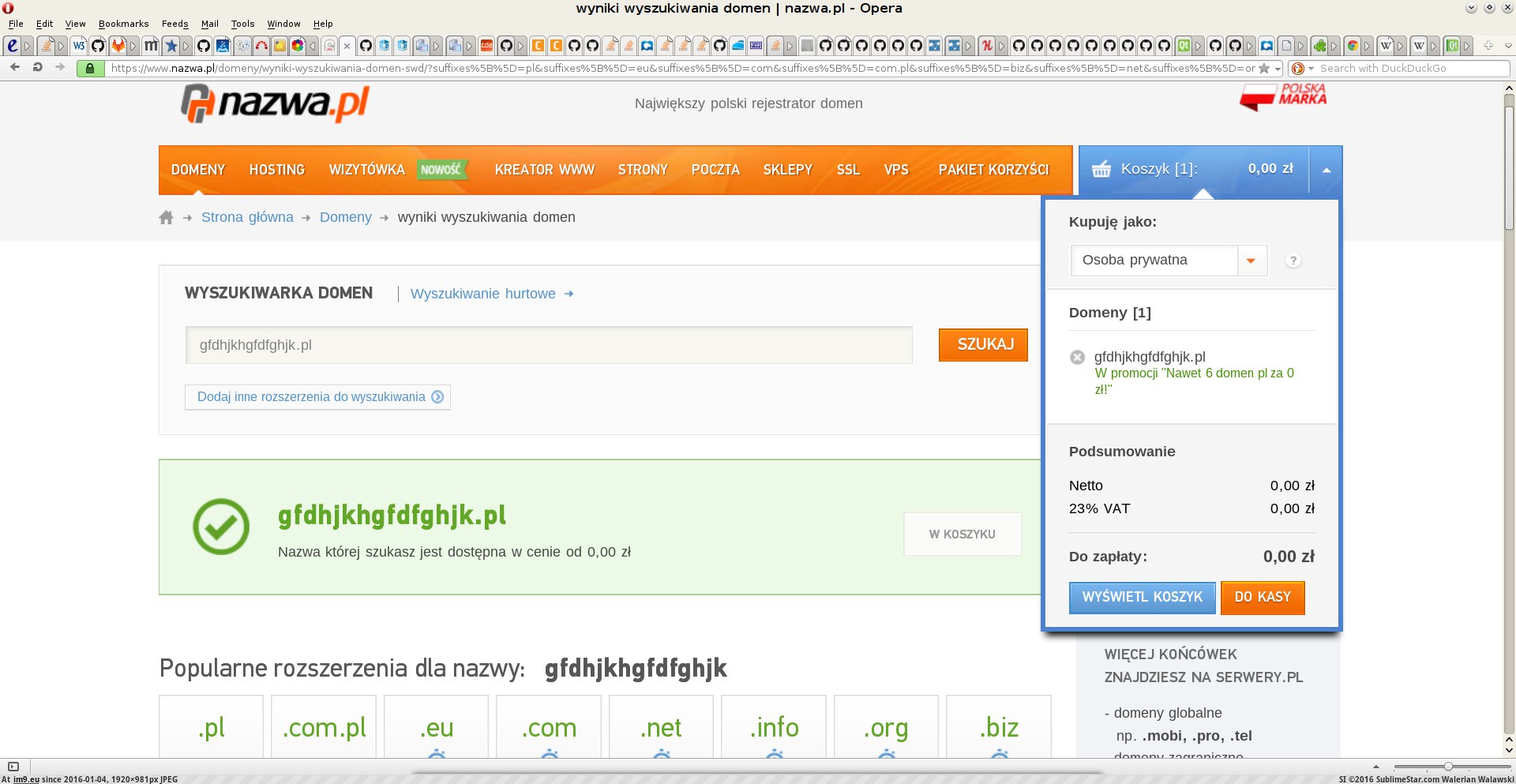Close the current tab with its X

coord(347,46)
